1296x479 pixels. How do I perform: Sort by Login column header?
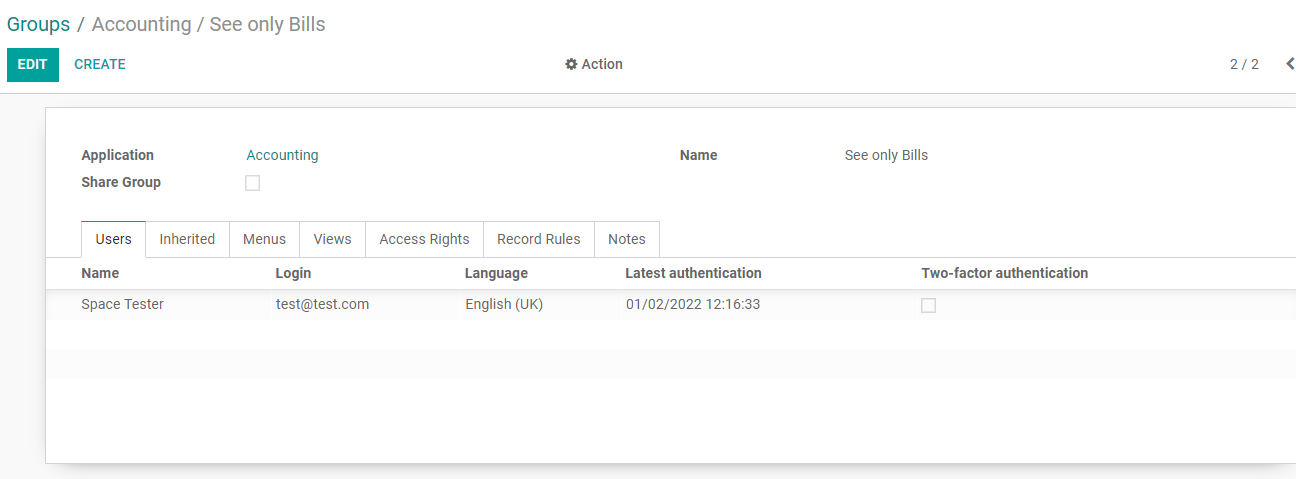click(293, 273)
